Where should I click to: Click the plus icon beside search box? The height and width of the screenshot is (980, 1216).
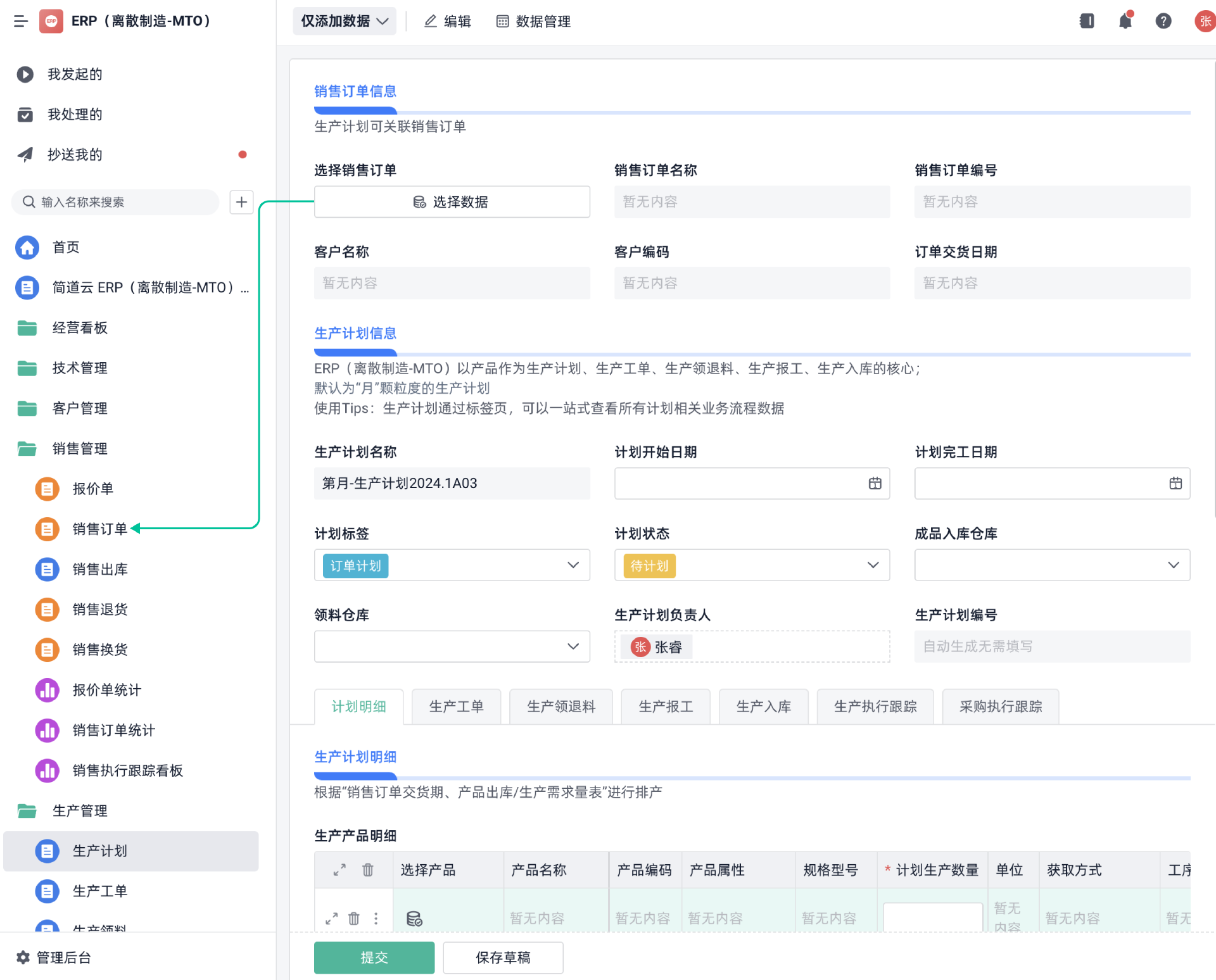(241, 202)
